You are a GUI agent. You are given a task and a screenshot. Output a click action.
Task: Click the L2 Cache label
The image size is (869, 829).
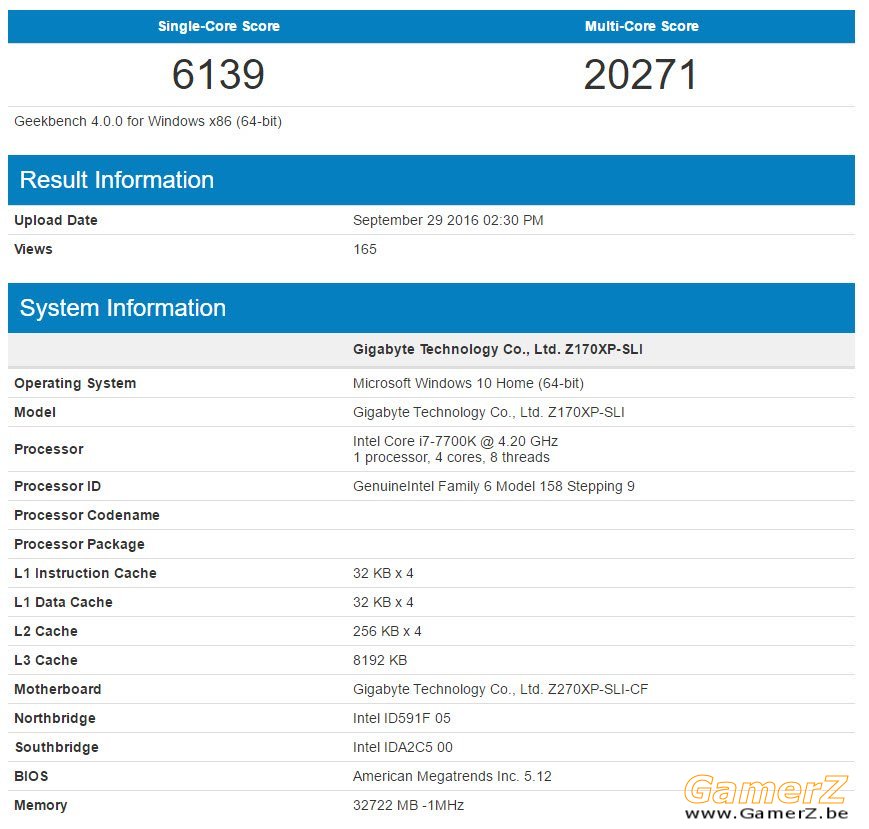point(46,631)
